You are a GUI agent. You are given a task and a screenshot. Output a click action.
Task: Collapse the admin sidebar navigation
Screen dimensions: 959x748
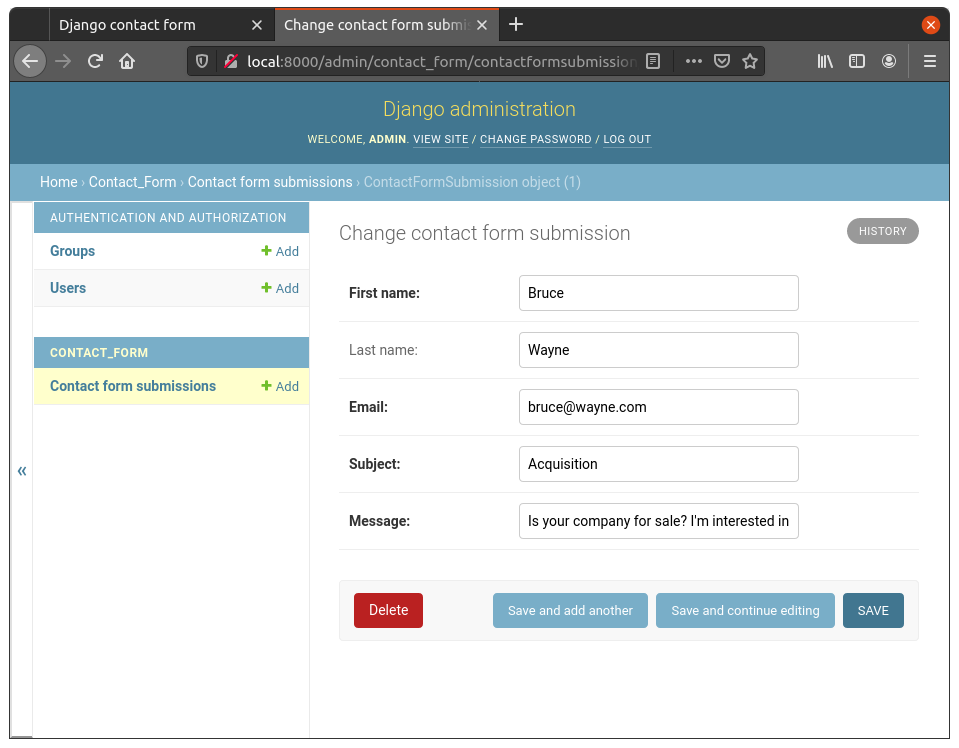pyautogui.click(x=22, y=470)
